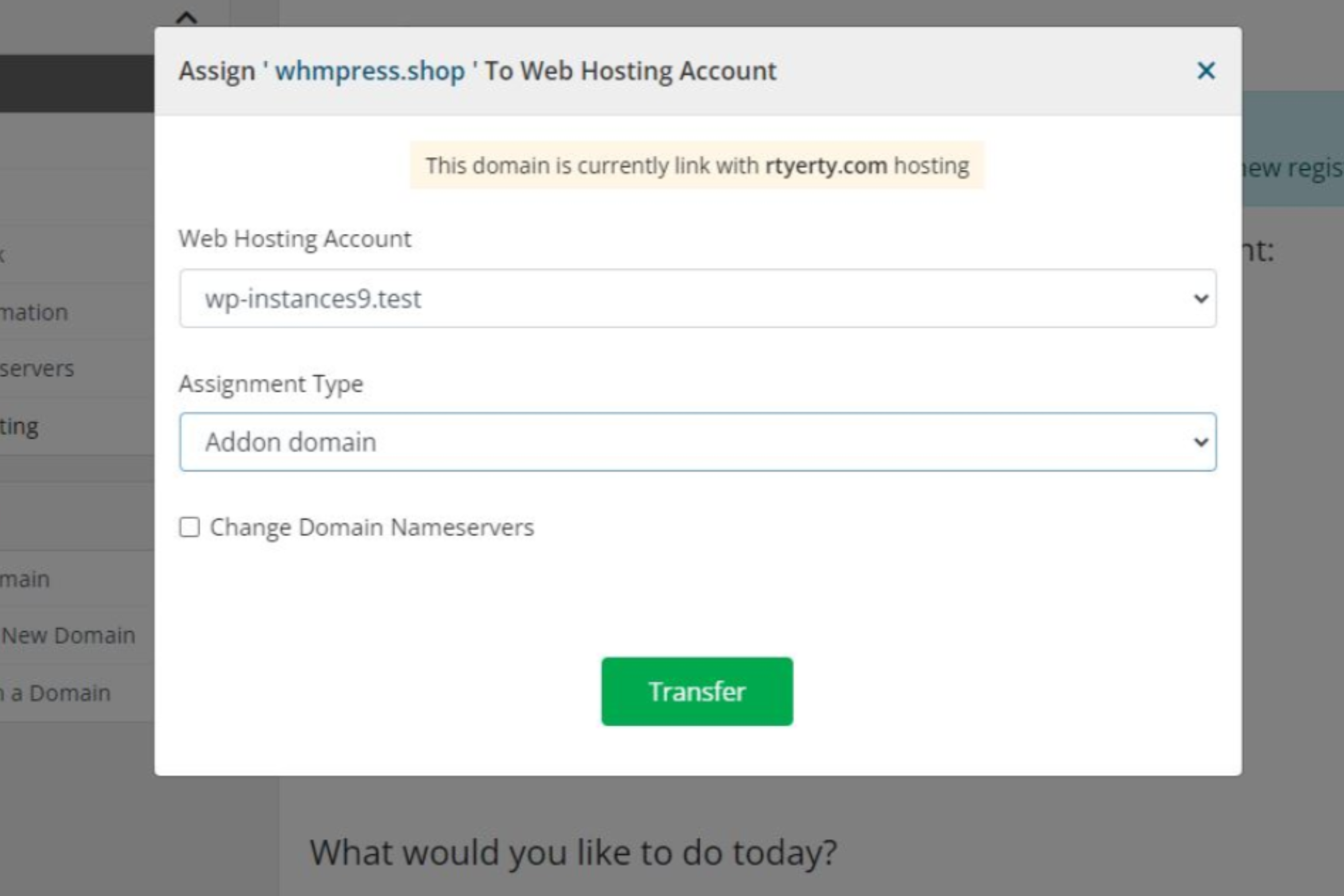Expand the Assignment Type dropdown

(697, 442)
